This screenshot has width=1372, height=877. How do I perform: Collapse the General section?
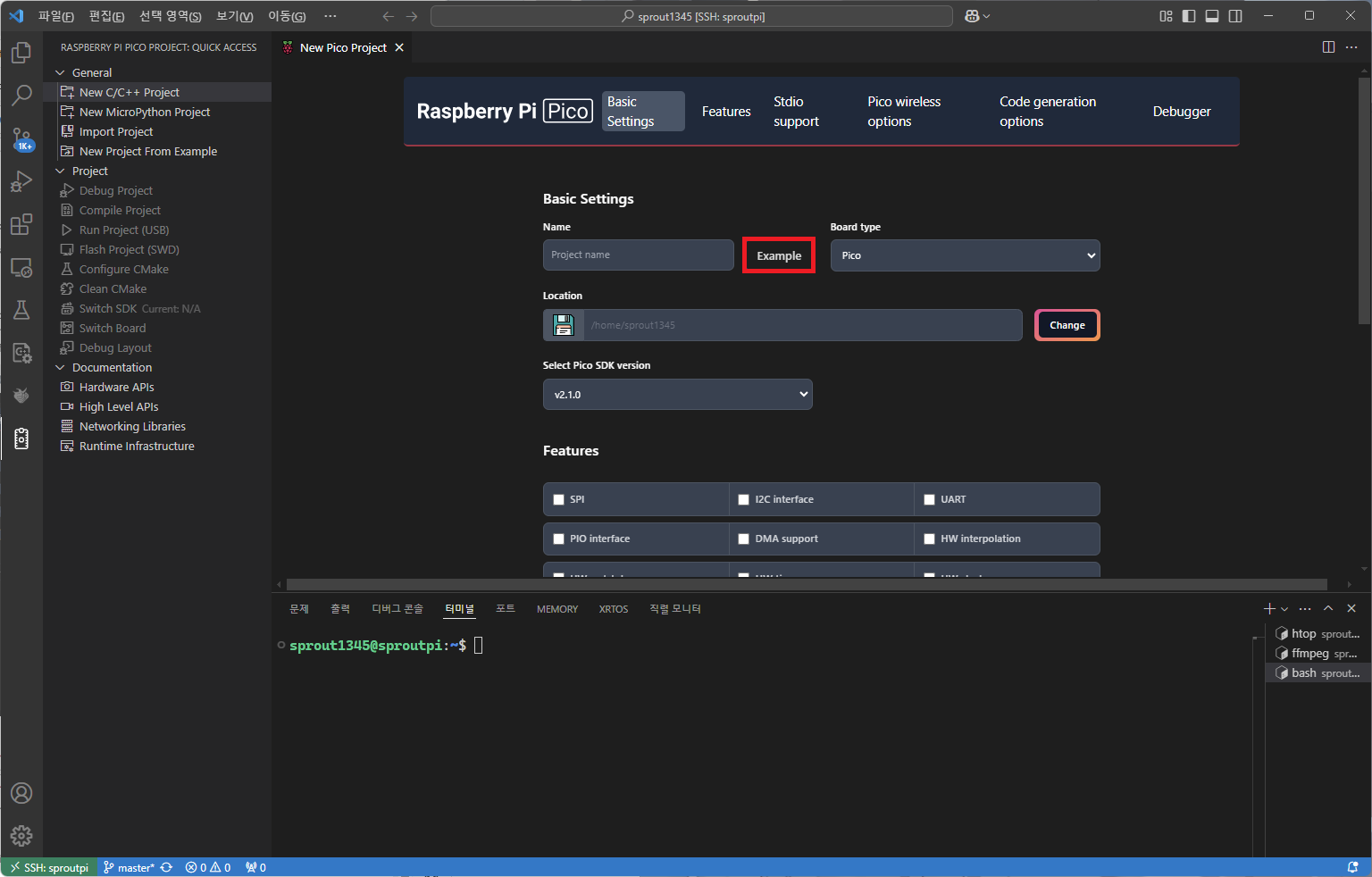60,72
